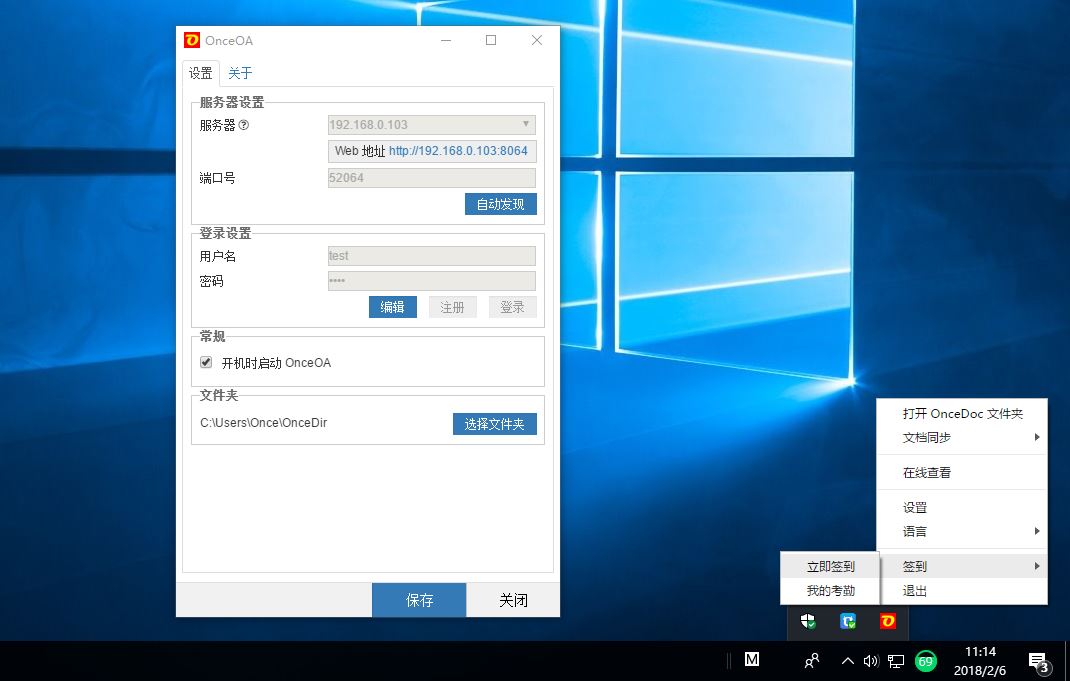Uncheck 开机时启动 OnceOA
Viewport: 1070px width, 681px height.
[206, 362]
